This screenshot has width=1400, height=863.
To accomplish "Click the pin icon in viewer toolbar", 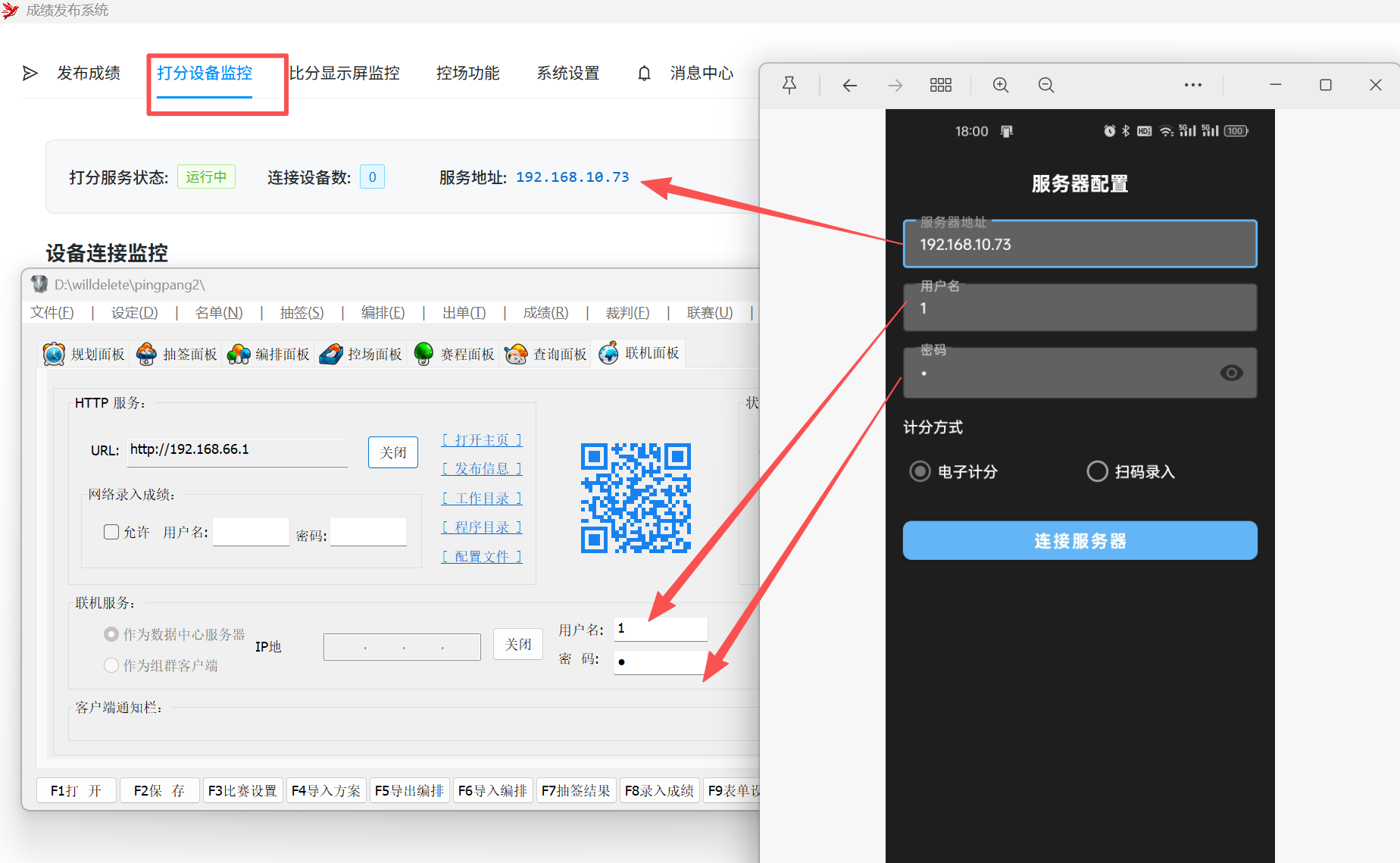I will click(x=789, y=85).
